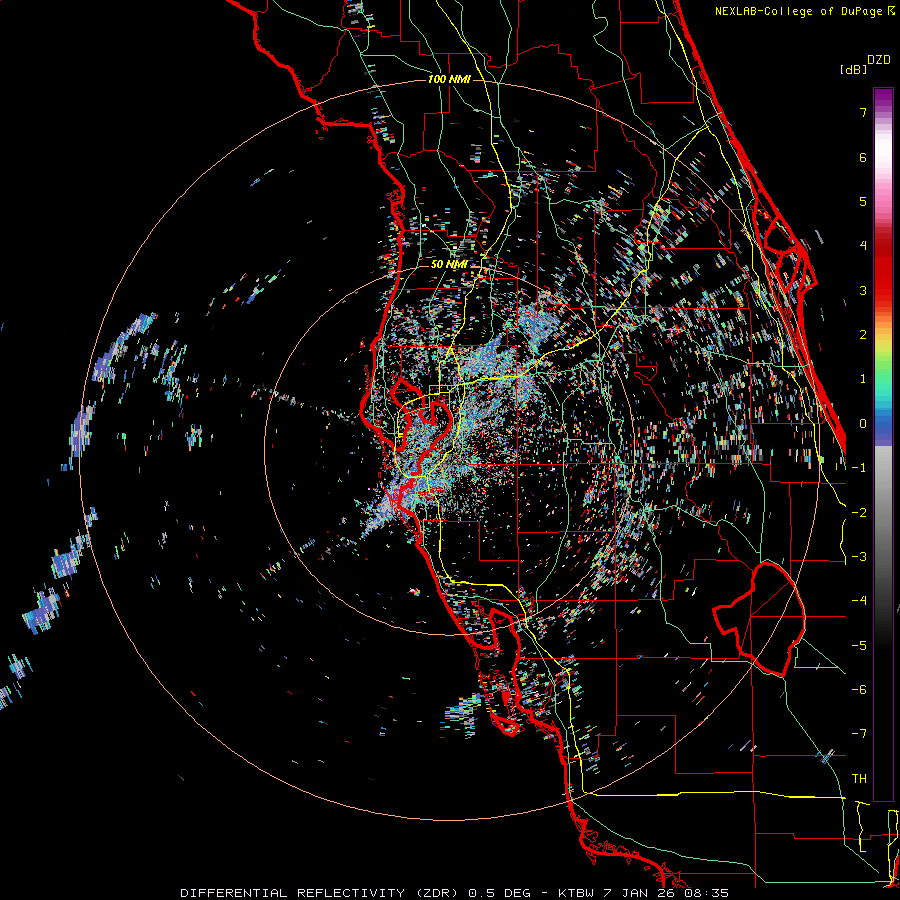Click the -5 value on the legend
The height and width of the screenshot is (900, 900).
859,646
